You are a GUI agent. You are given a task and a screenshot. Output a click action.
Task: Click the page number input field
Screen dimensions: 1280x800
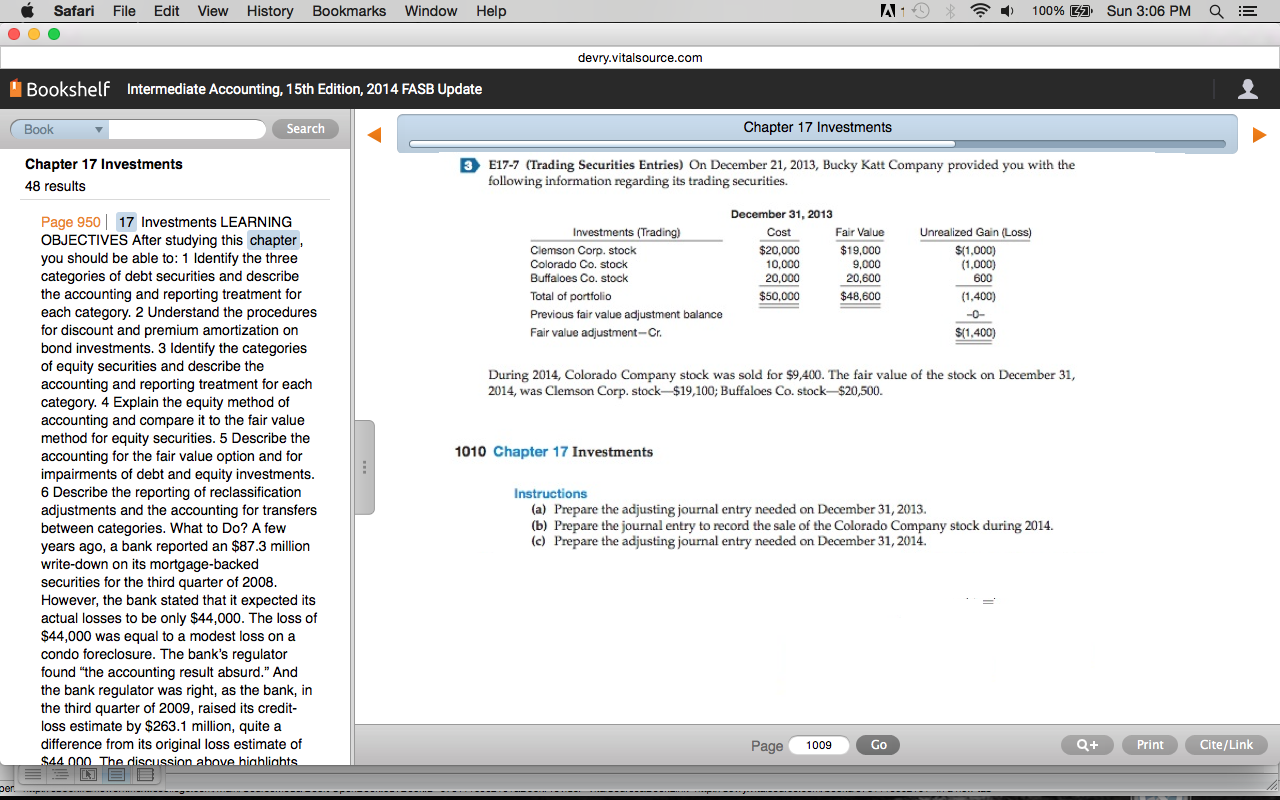pos(819,745)
